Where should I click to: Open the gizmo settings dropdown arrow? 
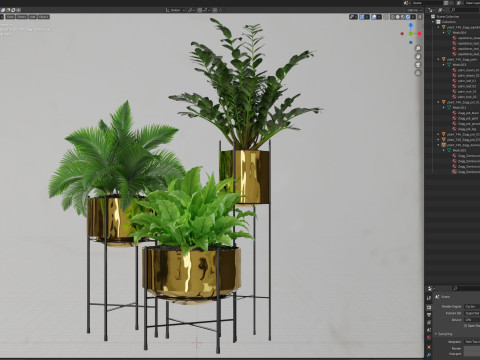pos(367,17)
